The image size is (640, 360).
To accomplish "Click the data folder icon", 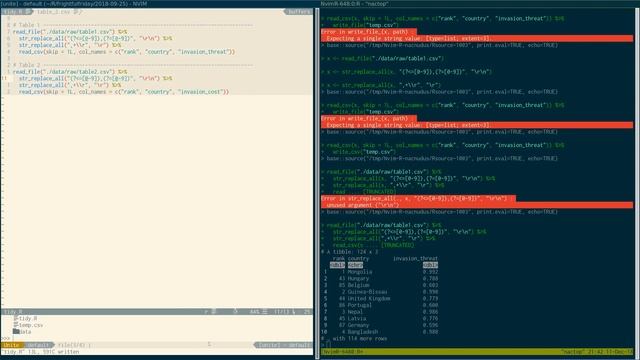I will tap(16, 331).
